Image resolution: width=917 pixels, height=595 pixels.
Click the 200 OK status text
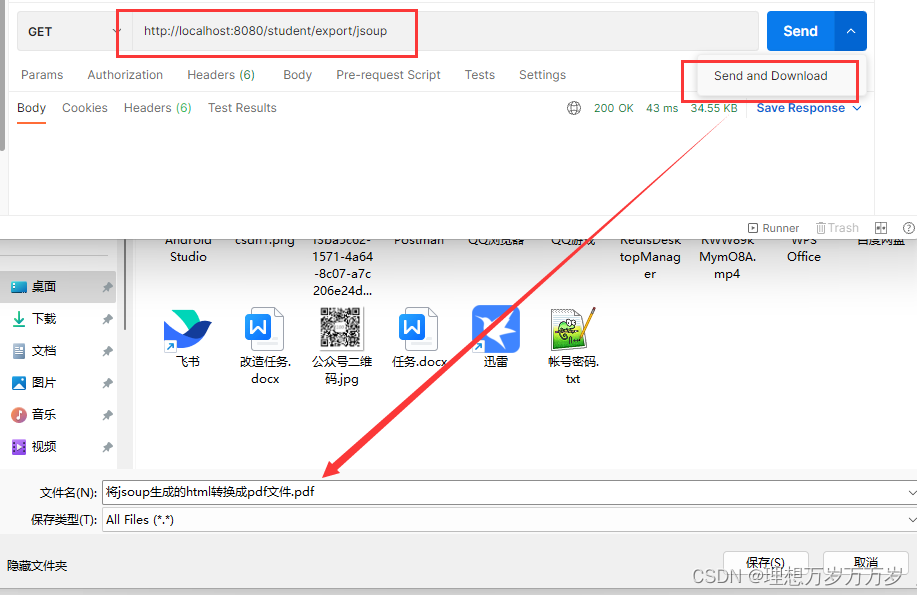(x=613, y=108)
